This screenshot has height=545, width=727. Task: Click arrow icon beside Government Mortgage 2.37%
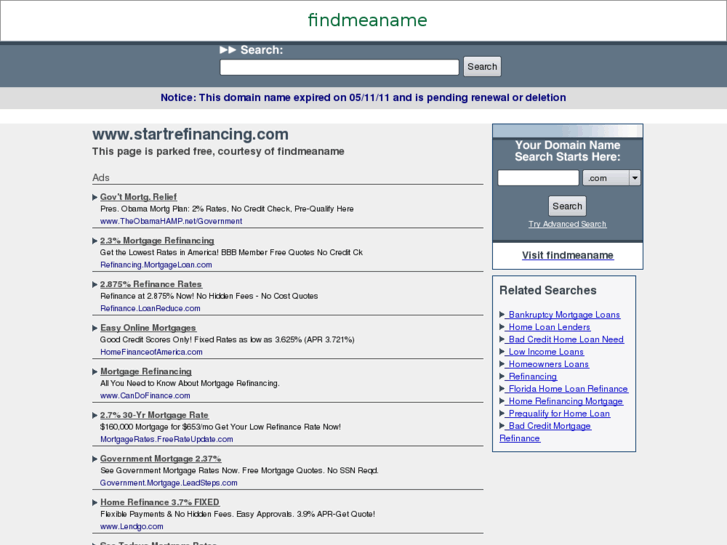tap(95, 459)
